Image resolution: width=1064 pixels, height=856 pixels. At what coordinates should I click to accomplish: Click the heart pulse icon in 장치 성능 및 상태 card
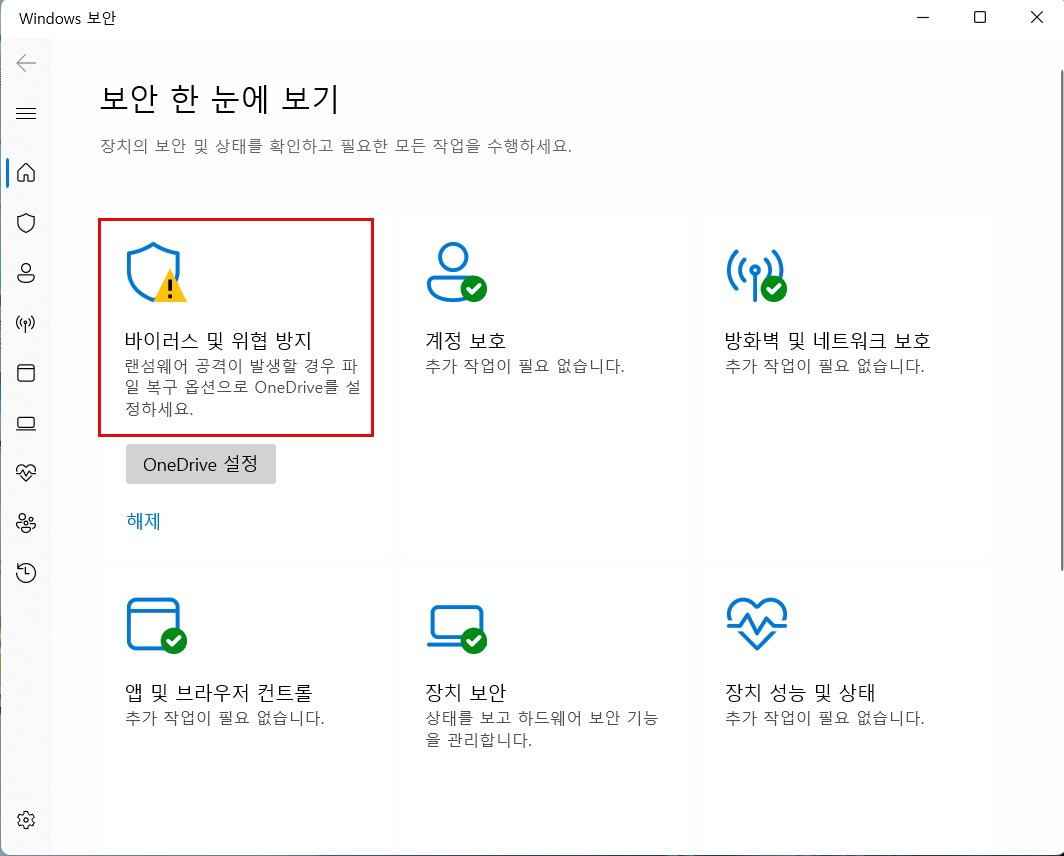[x=757, y=623]
